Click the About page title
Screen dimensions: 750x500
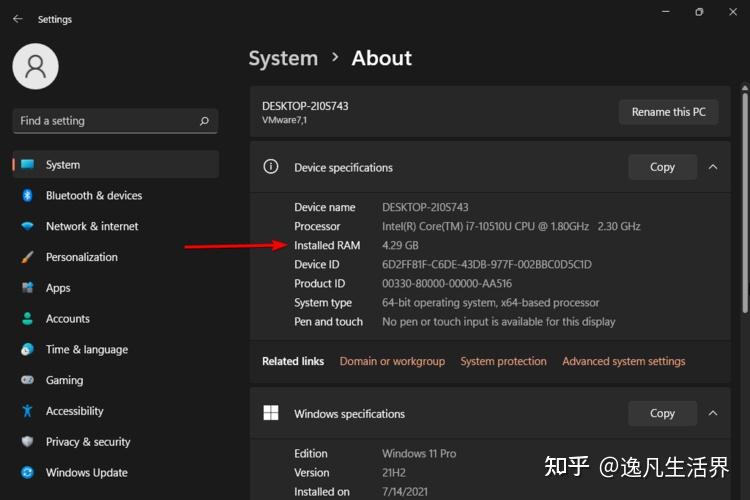[382, 58]
